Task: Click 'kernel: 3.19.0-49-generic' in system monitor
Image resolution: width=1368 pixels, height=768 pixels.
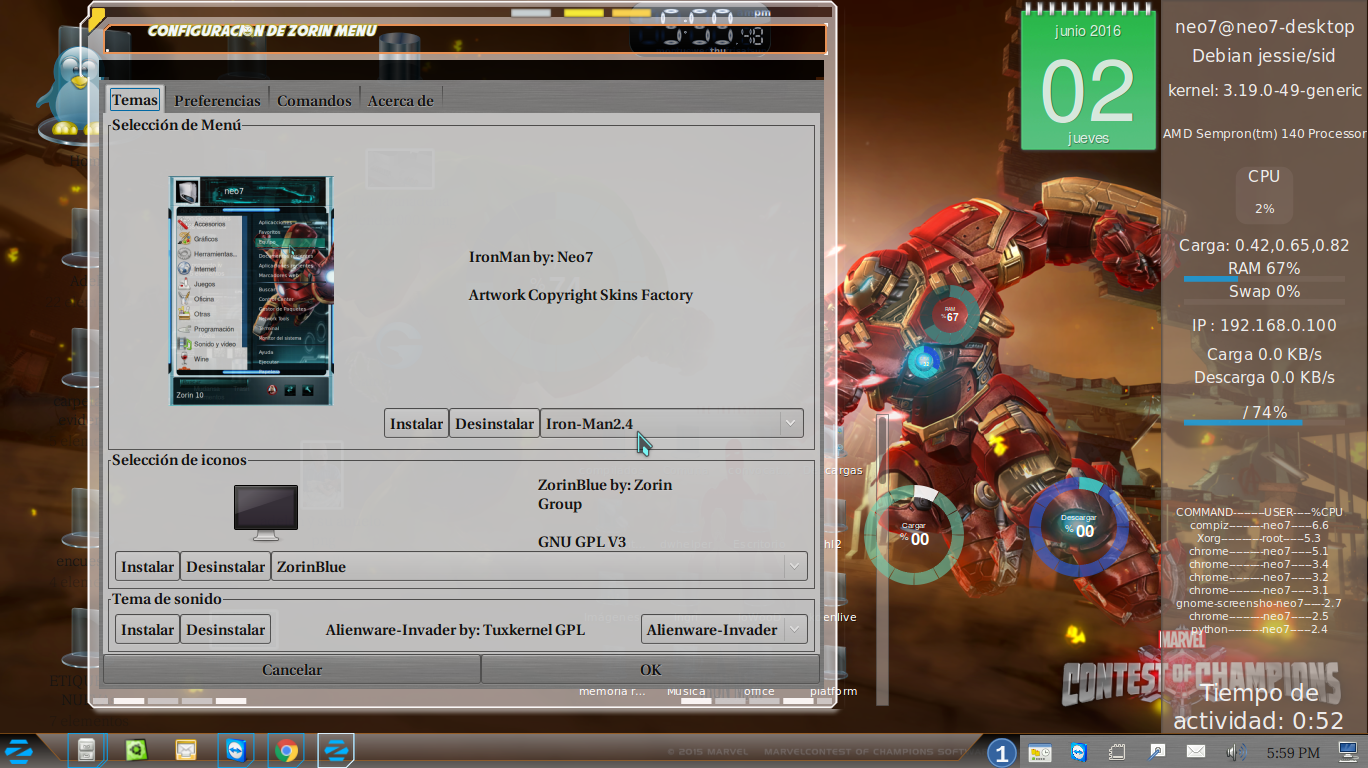Action: (x=1265, y=90)
